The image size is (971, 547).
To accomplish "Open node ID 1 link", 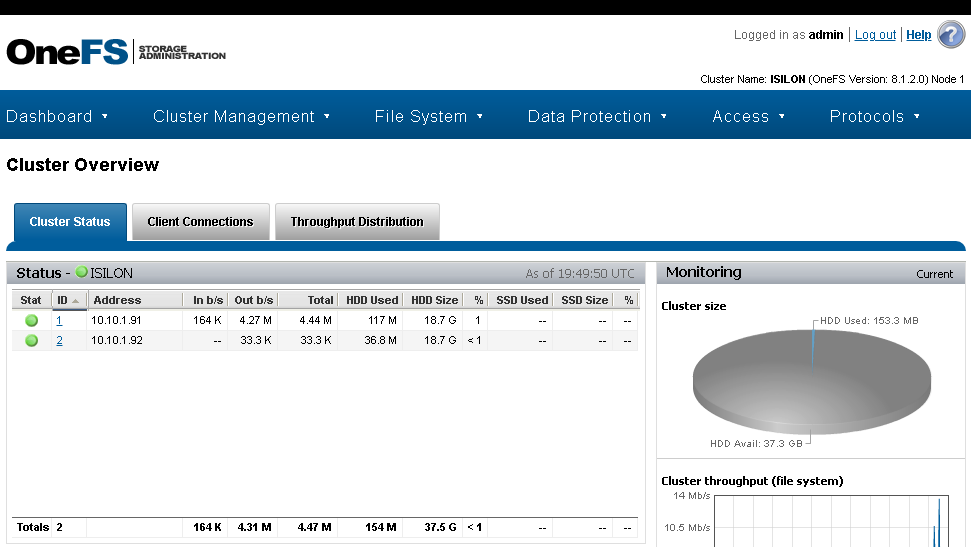I will 59,320.
